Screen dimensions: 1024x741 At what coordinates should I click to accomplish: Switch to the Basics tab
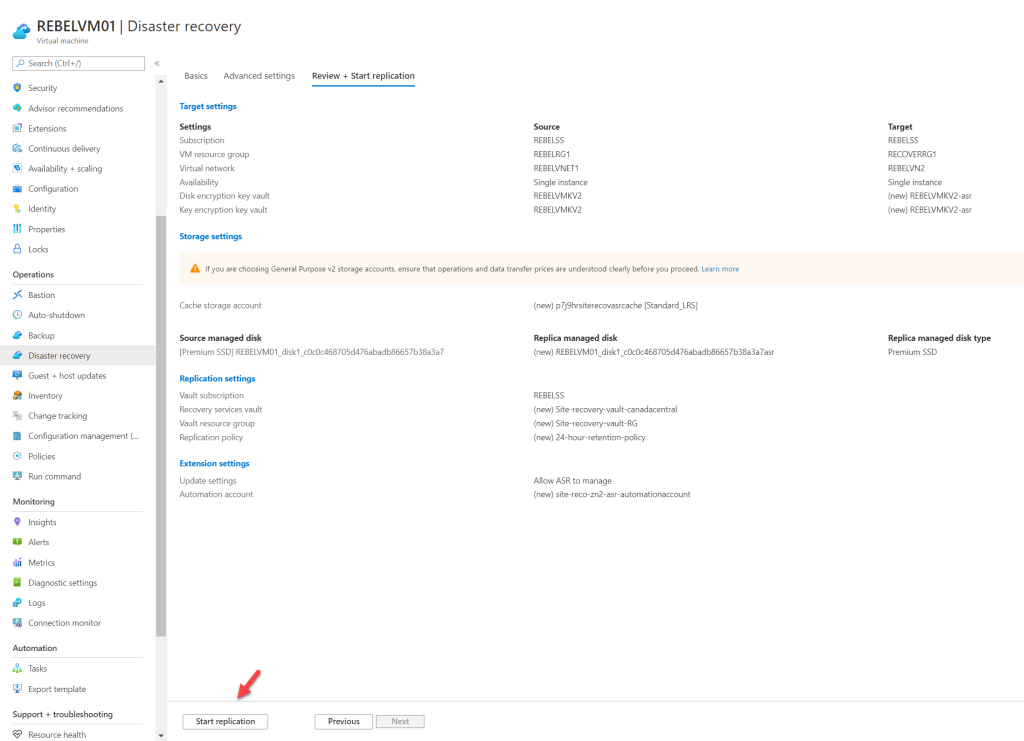pos(195,75)
